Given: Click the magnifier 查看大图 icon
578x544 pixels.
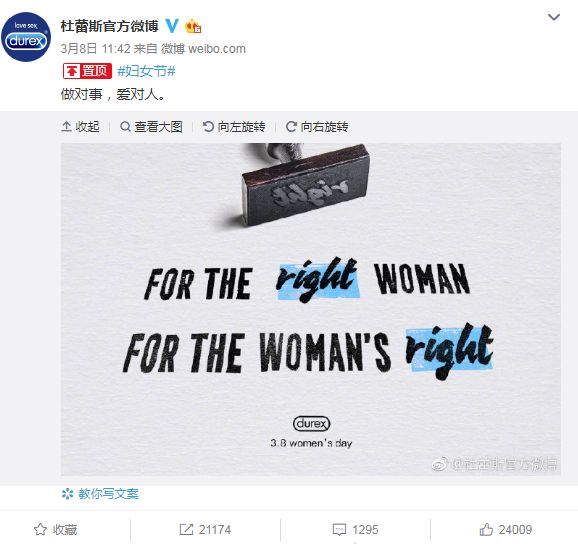Looking at the screenshot, I should (125, 127).
